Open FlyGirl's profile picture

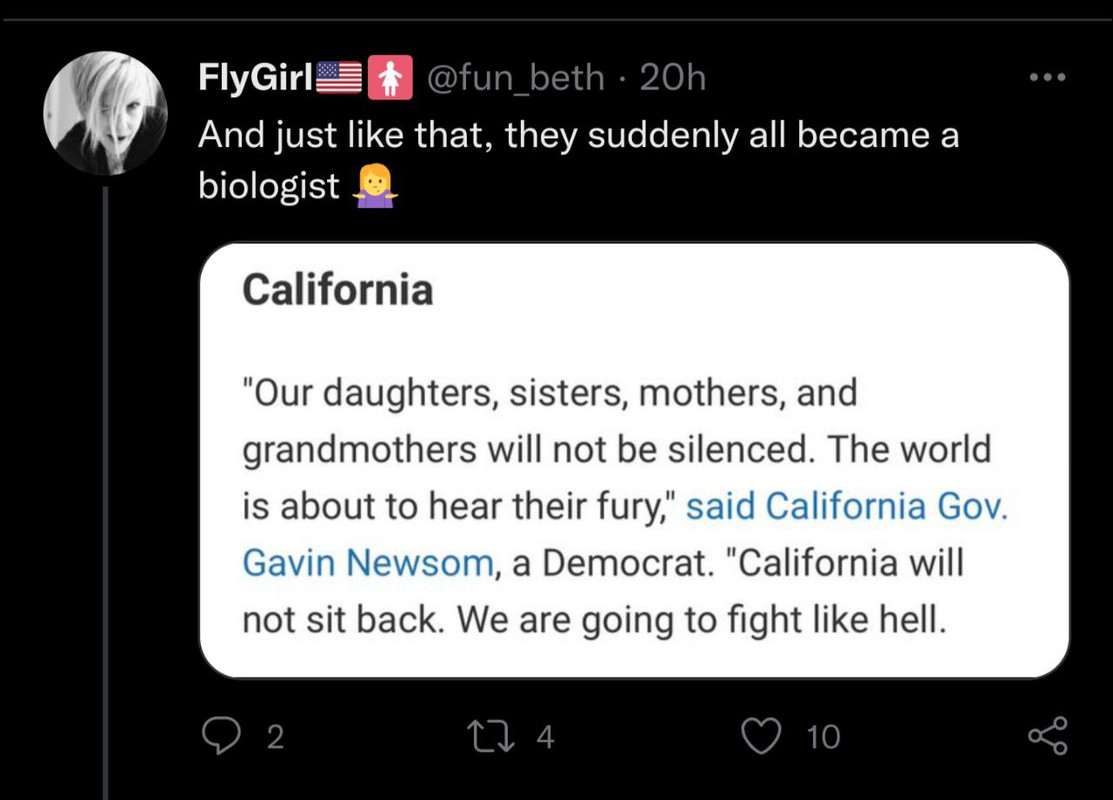pos(105,113)
